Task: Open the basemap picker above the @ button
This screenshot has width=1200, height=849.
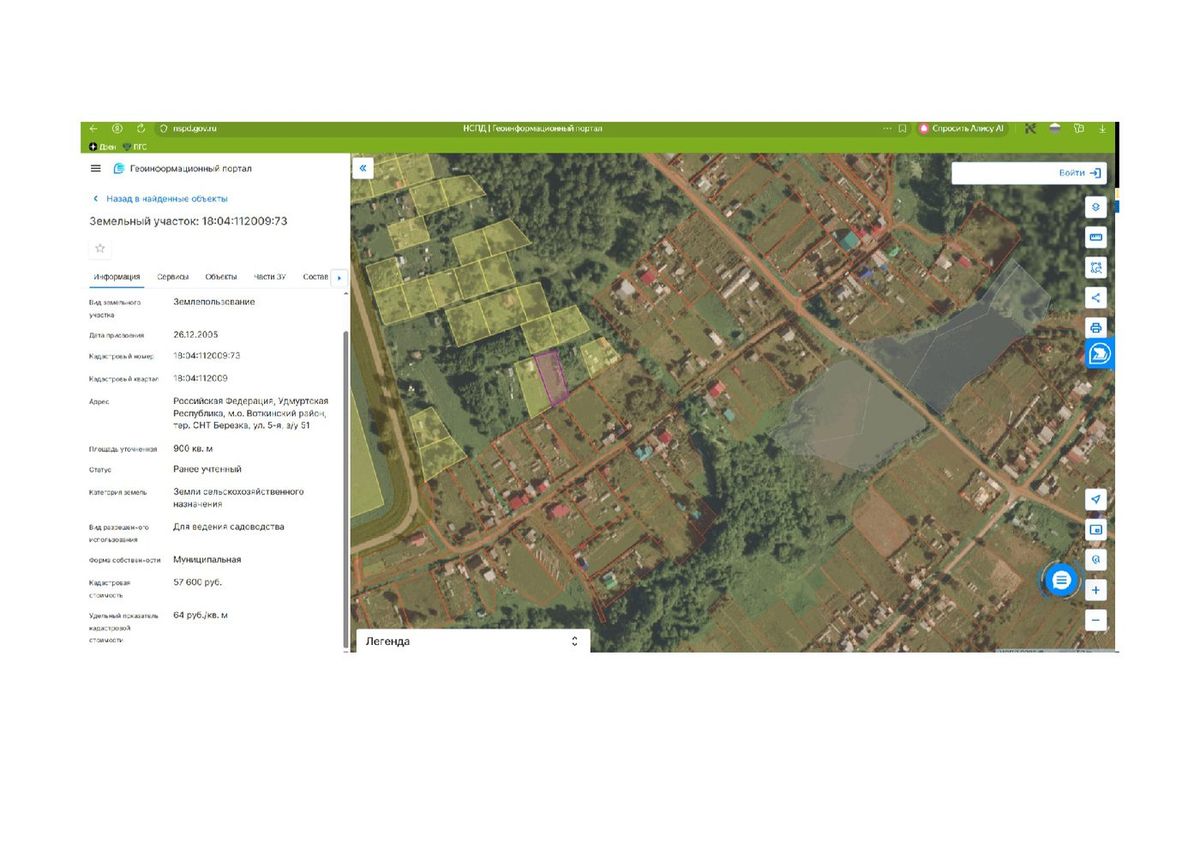Action: tap(1096, 529)
